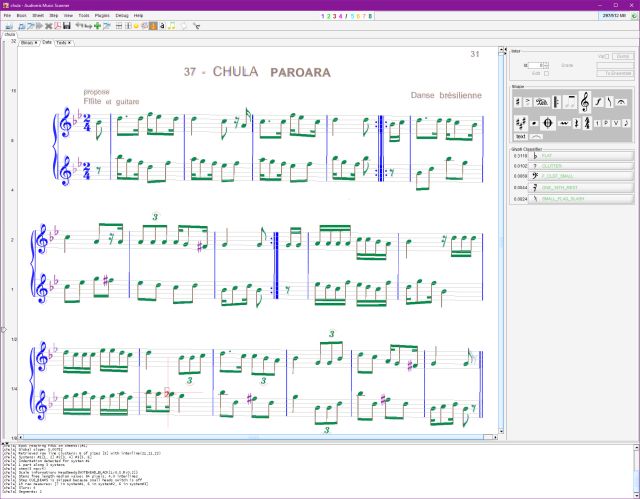Select the trill wavy line shape
This screenshot has height=499, width=640.
[564, 123]
